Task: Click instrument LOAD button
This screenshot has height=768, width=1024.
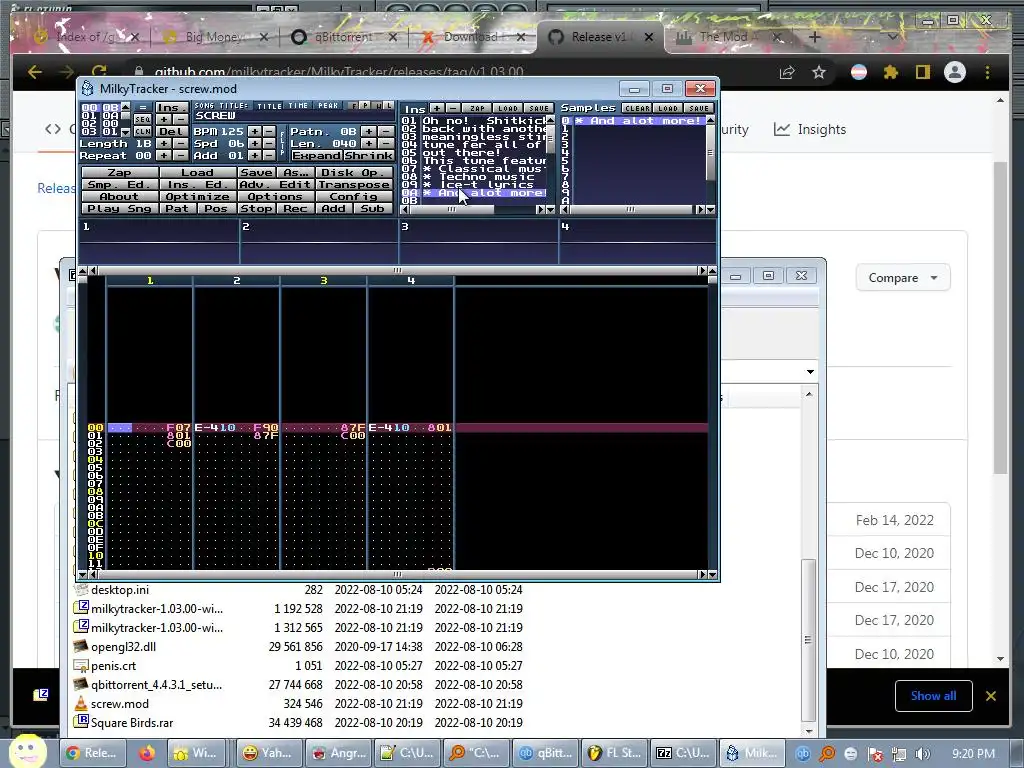Action: coord(507,108)
